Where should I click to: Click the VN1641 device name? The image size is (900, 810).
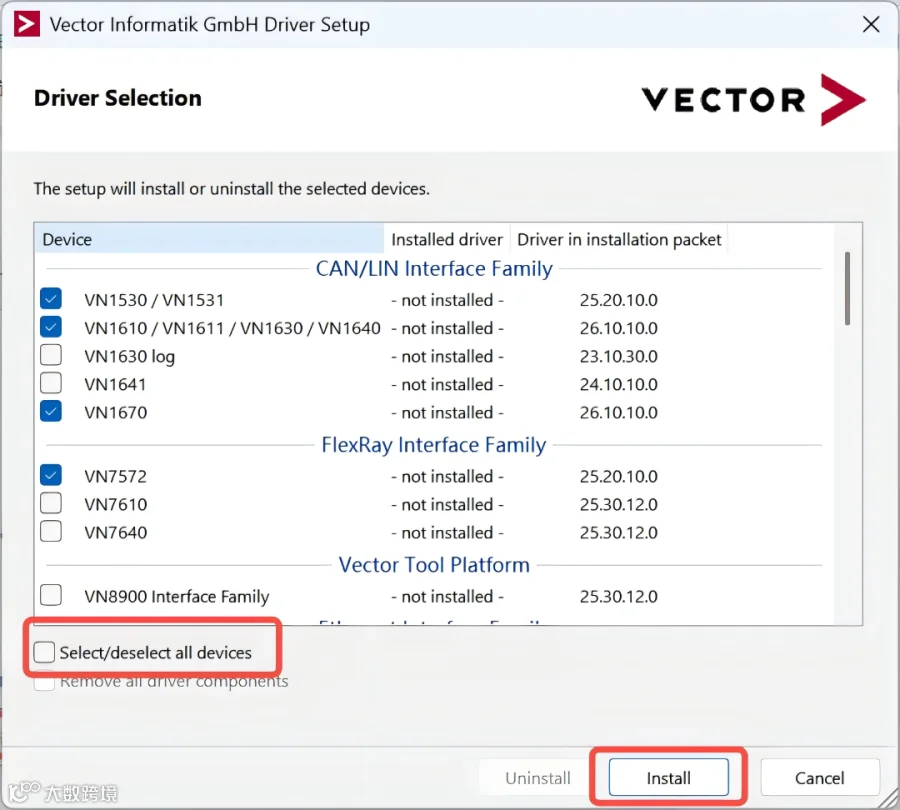[x=115, y=385]
